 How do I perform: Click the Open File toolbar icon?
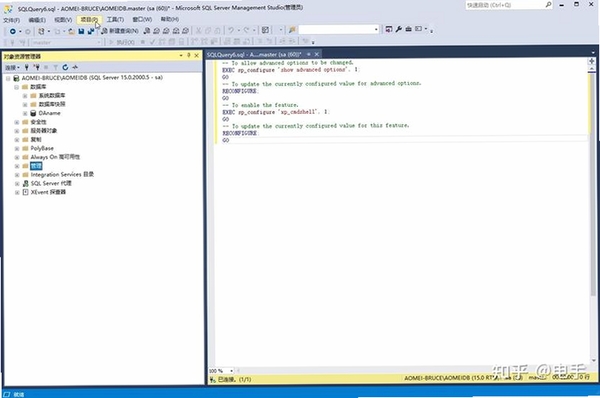coord(72,31)
